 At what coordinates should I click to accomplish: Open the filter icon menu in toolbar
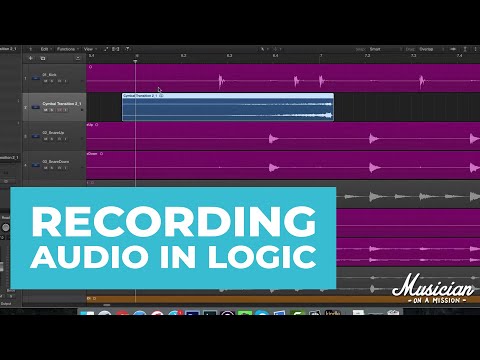(128, 49)
